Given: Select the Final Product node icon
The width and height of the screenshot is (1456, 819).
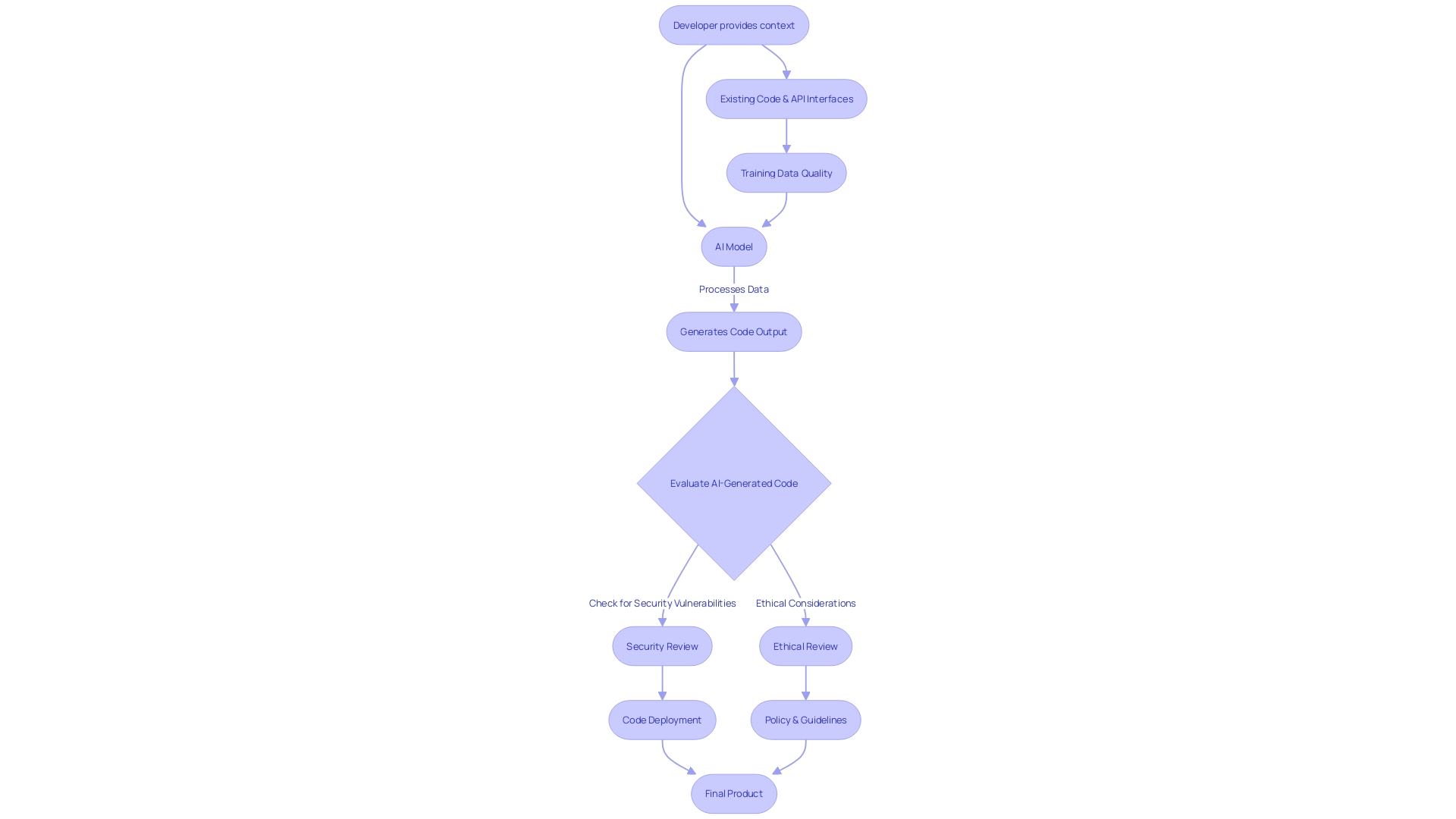Looking at the screenshot, I should (x=733, y=793).
